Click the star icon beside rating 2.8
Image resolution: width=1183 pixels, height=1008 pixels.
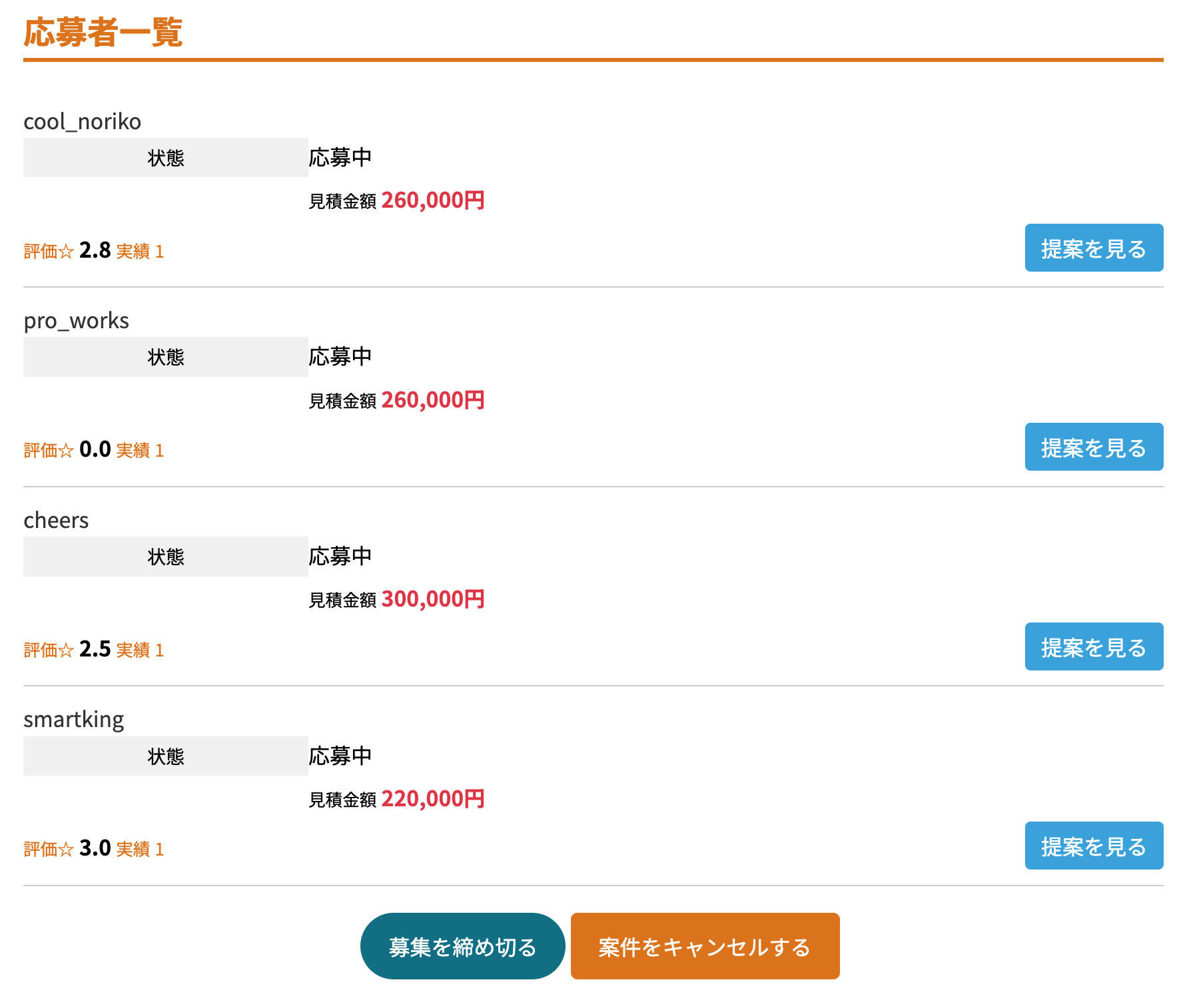[66, 252]
